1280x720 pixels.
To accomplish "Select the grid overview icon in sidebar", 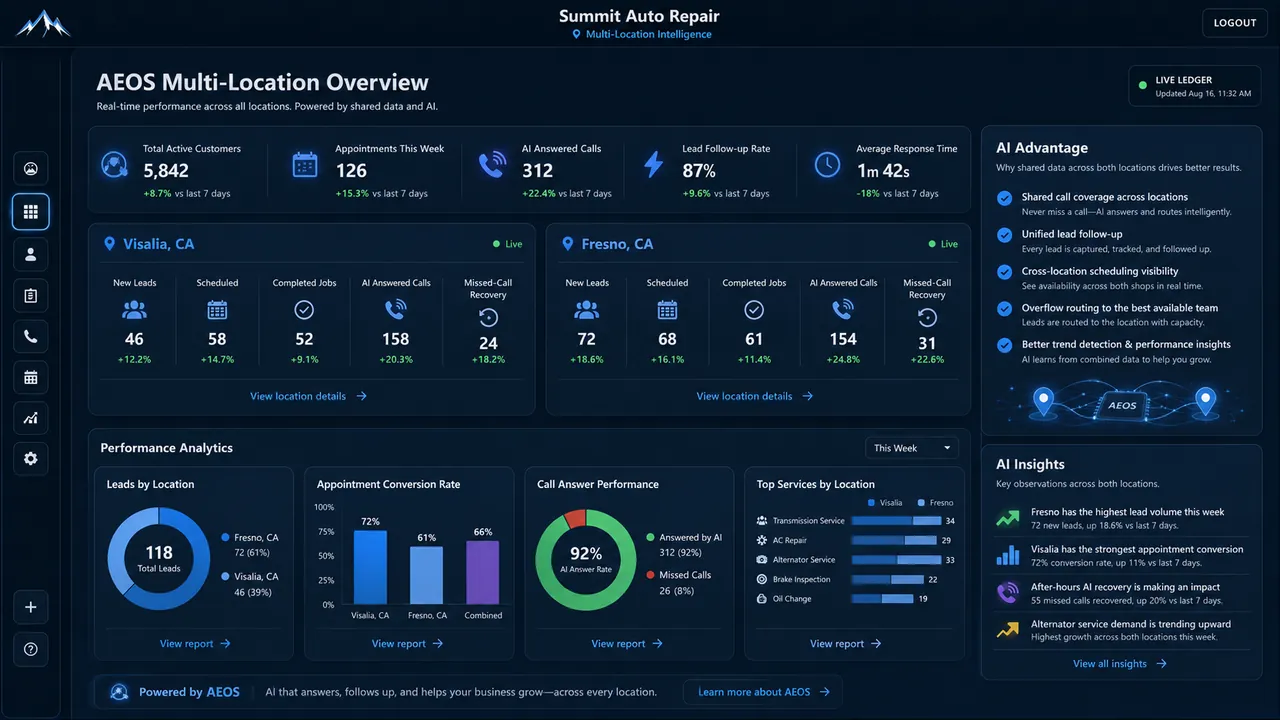I will 31,212.
